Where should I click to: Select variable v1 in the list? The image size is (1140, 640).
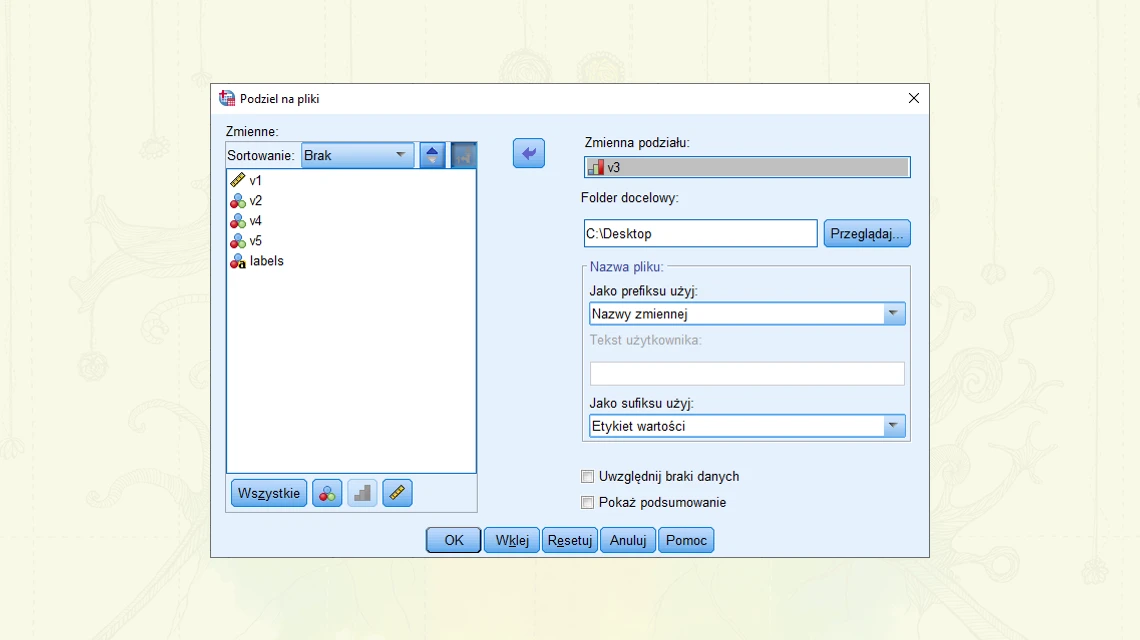click(351, 180)
